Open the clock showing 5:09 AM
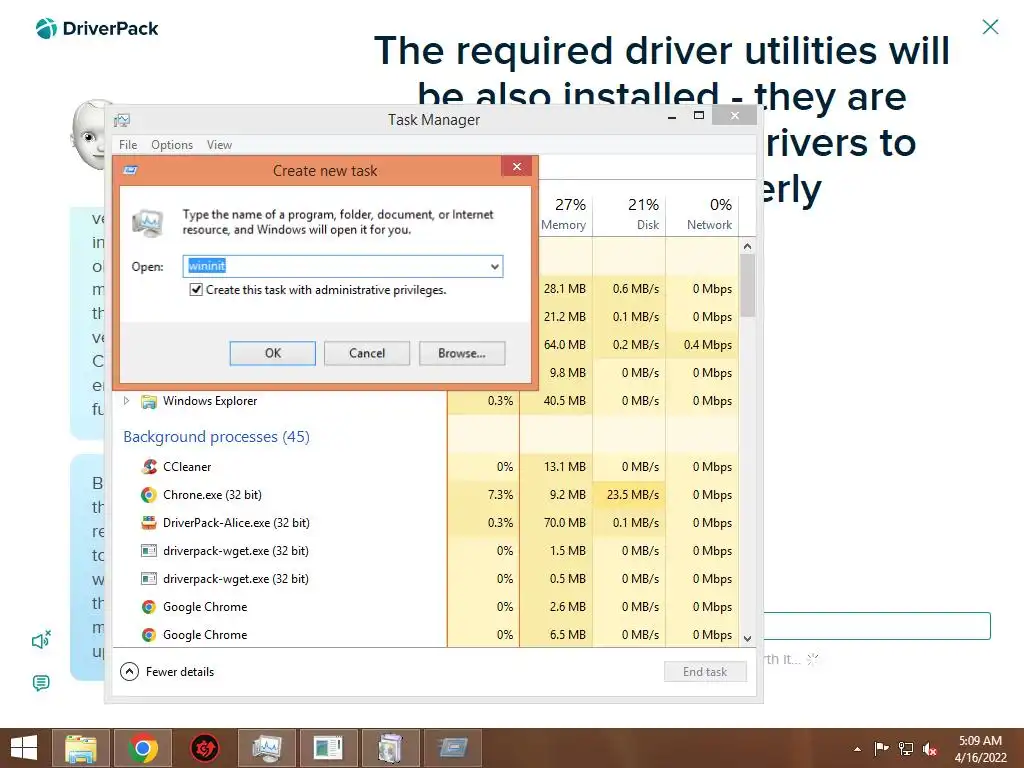Screen dimensions: 1024x768 980,749
